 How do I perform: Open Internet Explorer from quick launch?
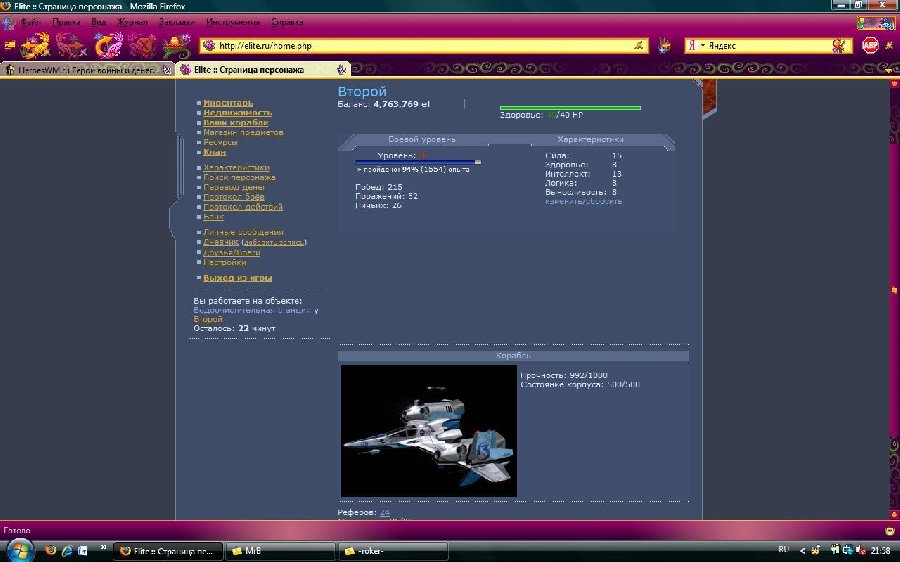click(68, 550)
